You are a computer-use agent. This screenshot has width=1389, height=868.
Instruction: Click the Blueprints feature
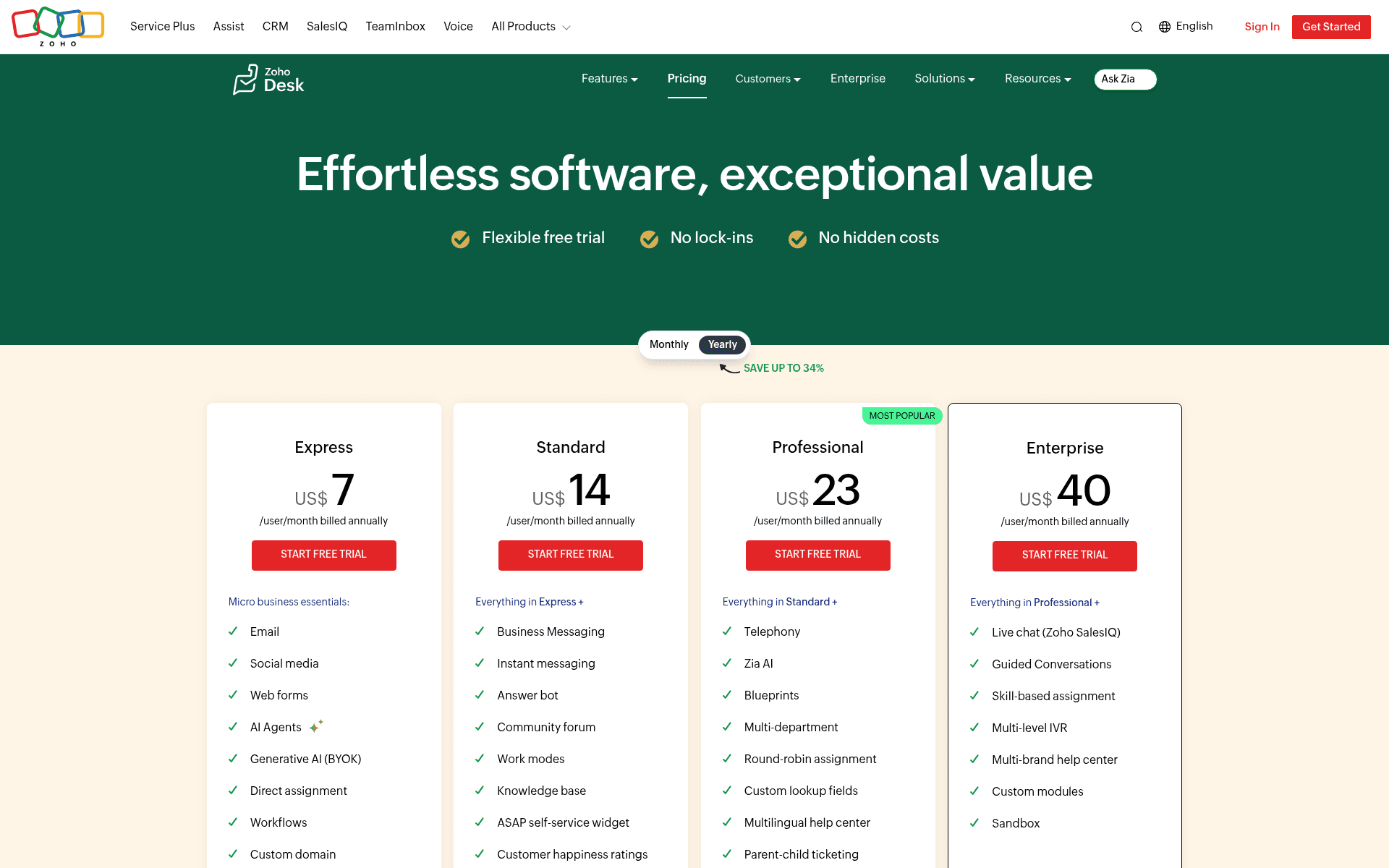click(x=771, y=695)
